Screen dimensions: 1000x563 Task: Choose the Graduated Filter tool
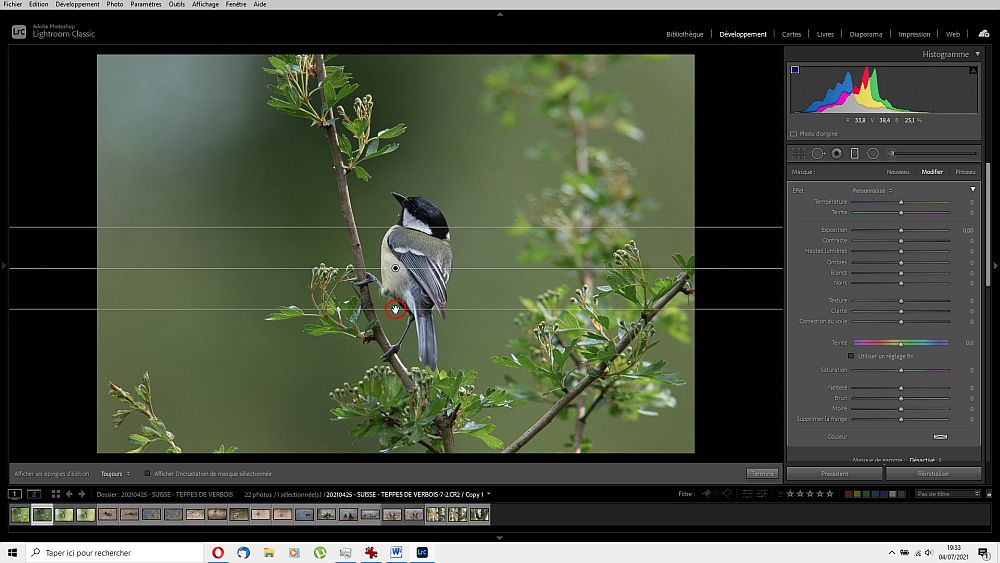coord(854,153)
